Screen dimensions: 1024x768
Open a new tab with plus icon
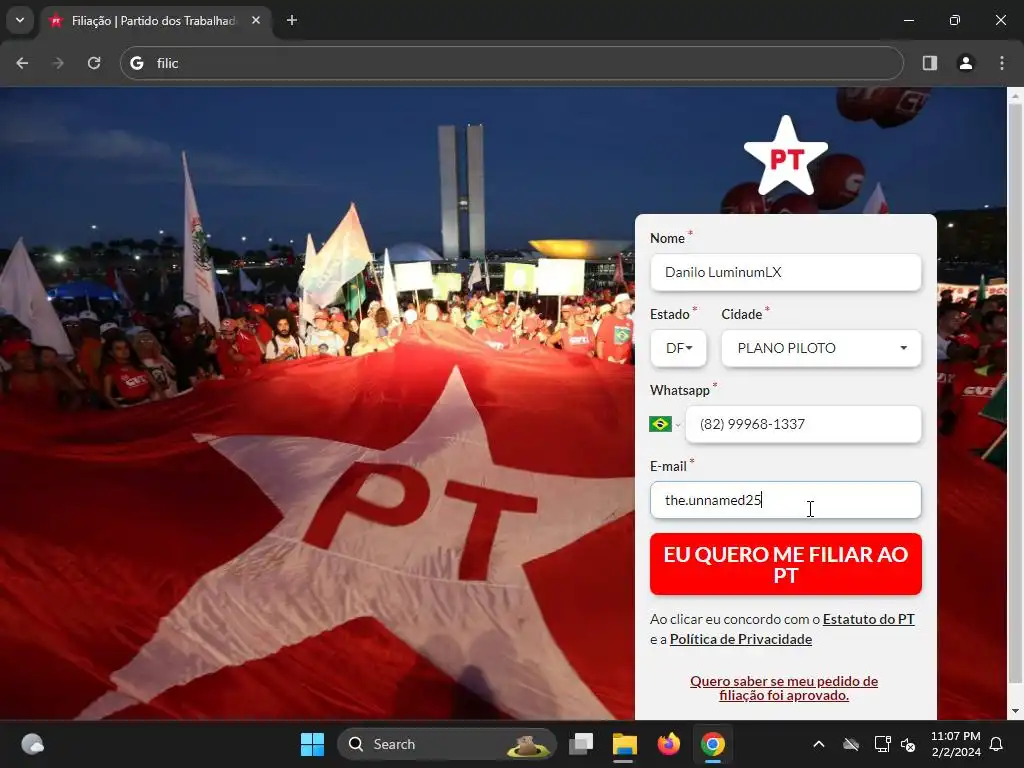pyautogui.click(x=292, y=20)
